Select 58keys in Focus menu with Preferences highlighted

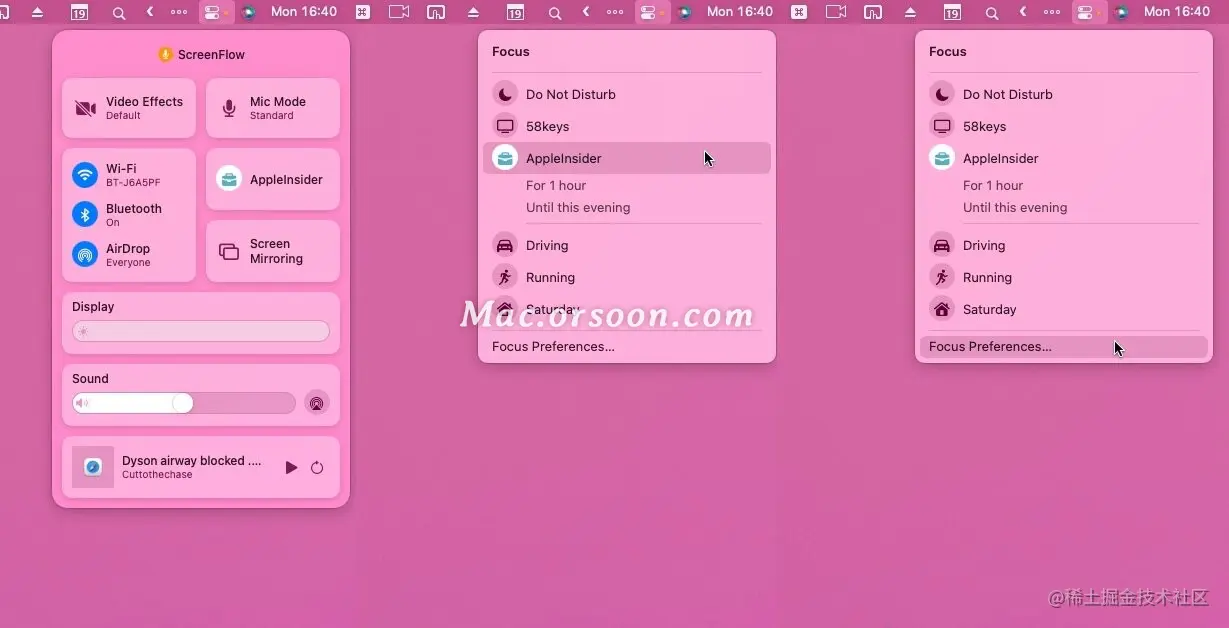coord(1063,126)
